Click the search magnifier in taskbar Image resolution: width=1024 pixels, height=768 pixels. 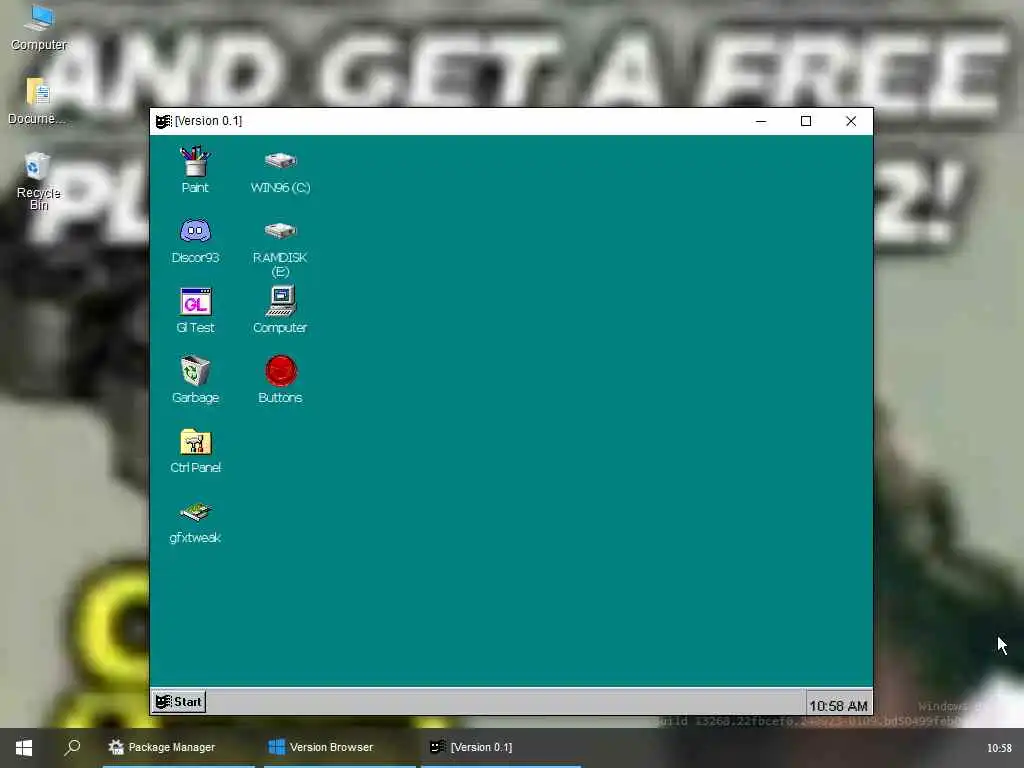coord(72,748)
